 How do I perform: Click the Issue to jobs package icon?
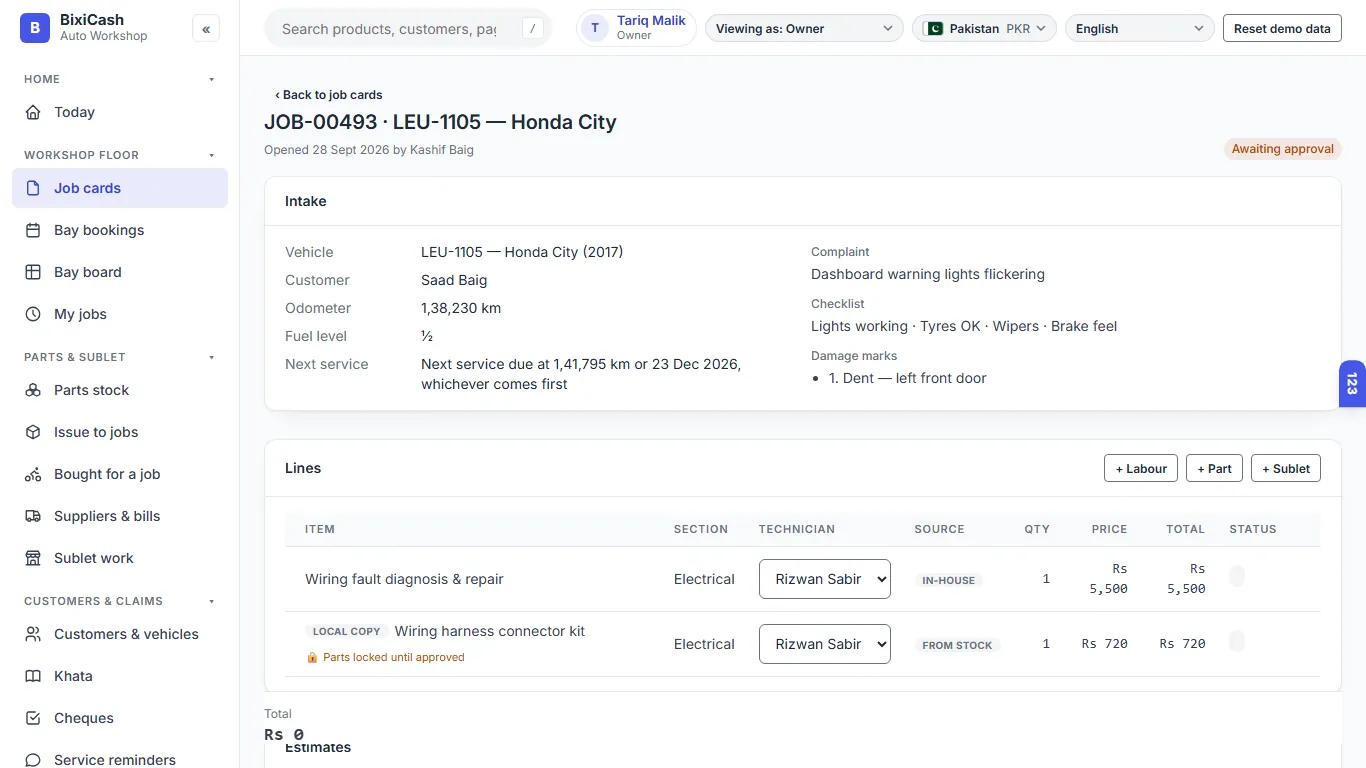pyautogui.click(x=33, y=432)
